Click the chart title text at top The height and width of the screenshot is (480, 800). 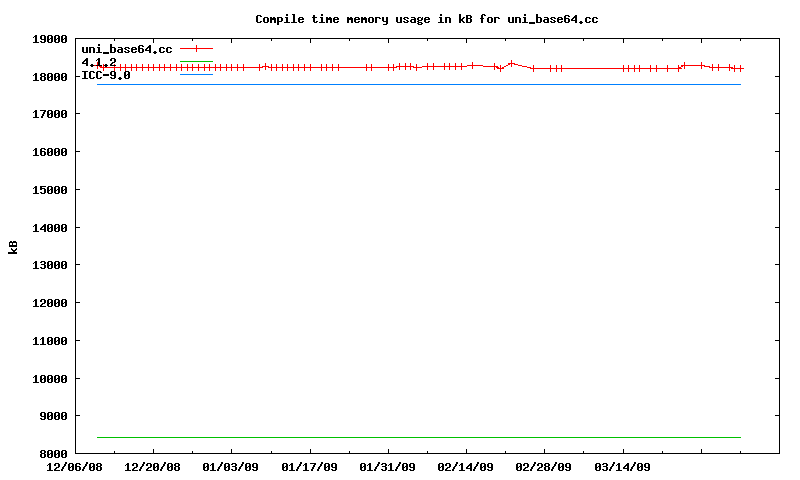[x=427, y=19]
